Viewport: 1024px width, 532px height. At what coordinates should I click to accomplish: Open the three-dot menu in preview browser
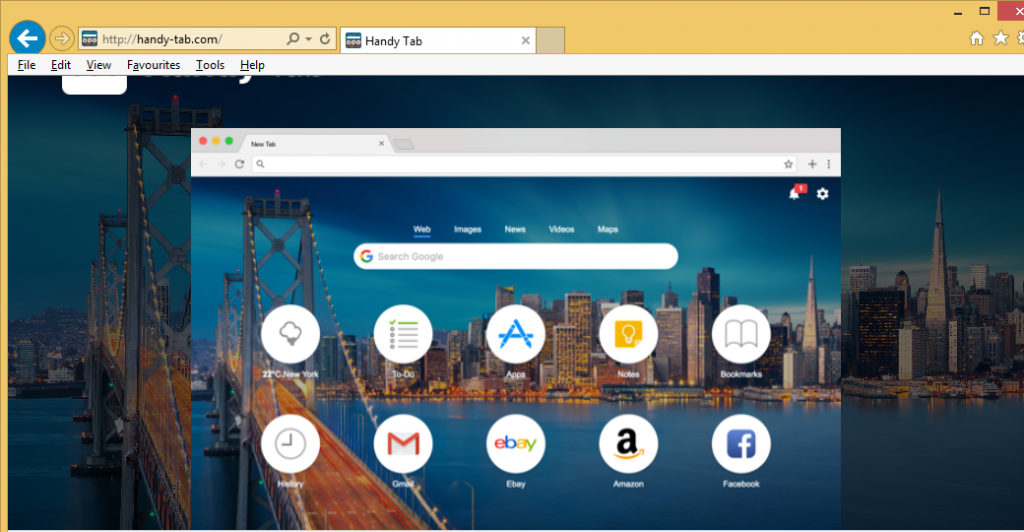click(x=829, y=164)
